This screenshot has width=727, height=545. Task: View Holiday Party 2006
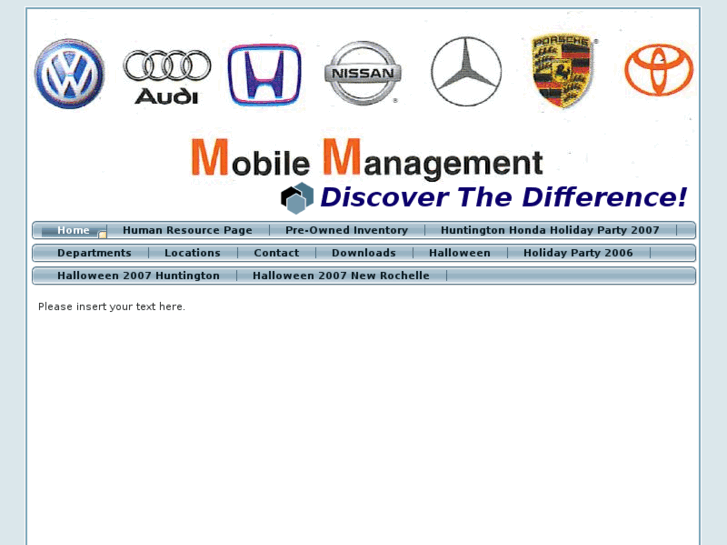[x=578, y=253]
